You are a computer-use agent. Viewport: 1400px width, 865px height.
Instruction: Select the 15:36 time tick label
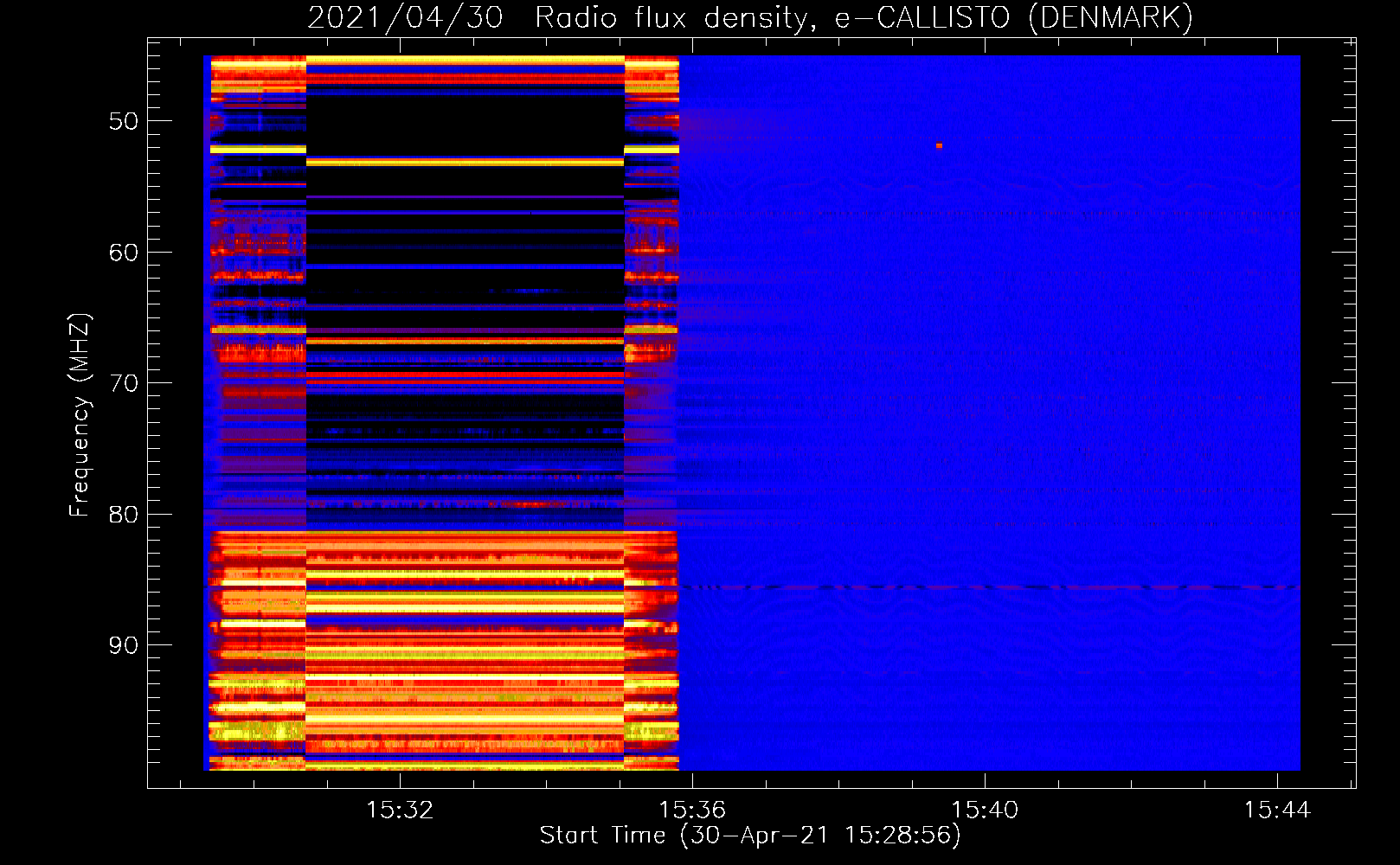(x=691, y=811)
